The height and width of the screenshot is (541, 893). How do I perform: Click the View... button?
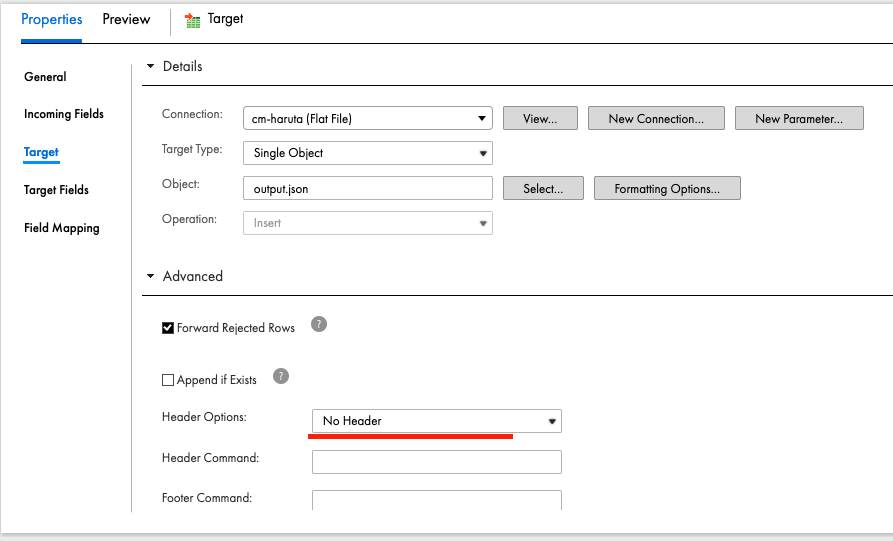[x=540, y=118]
